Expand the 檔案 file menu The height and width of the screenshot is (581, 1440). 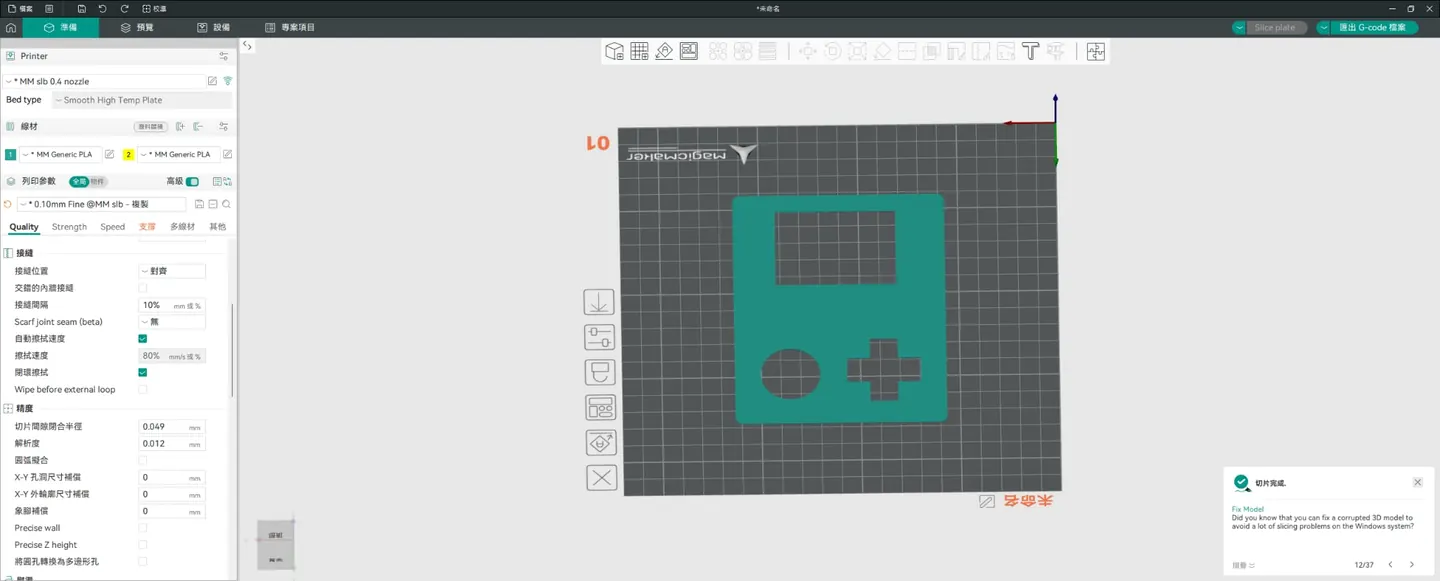pos(20,8)
